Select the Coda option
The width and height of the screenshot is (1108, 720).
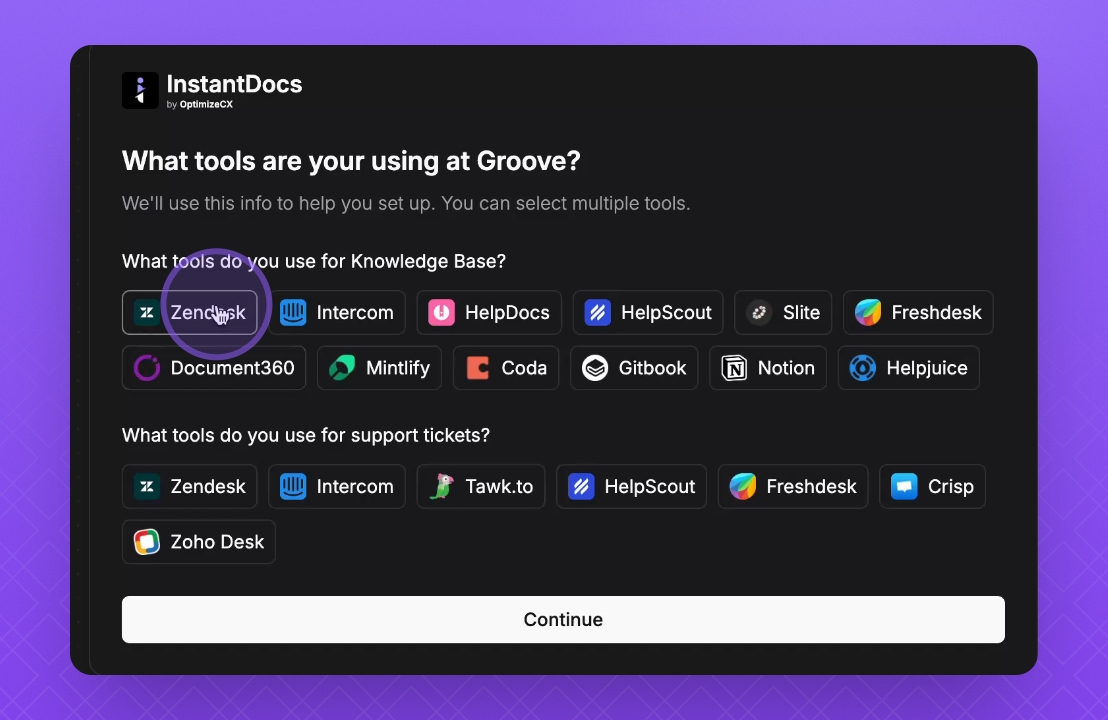506,367
